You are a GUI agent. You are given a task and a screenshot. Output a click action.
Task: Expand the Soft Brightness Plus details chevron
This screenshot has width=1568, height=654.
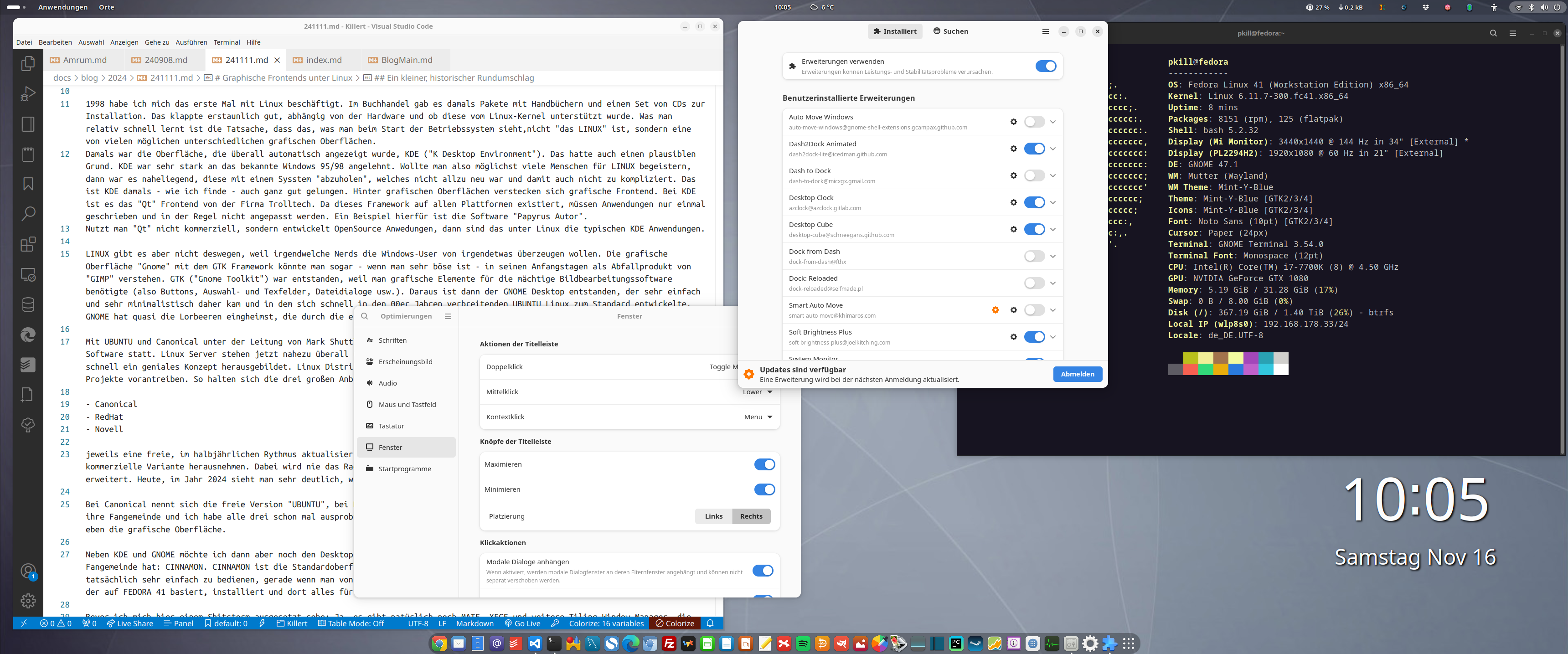pos(1053,337)
